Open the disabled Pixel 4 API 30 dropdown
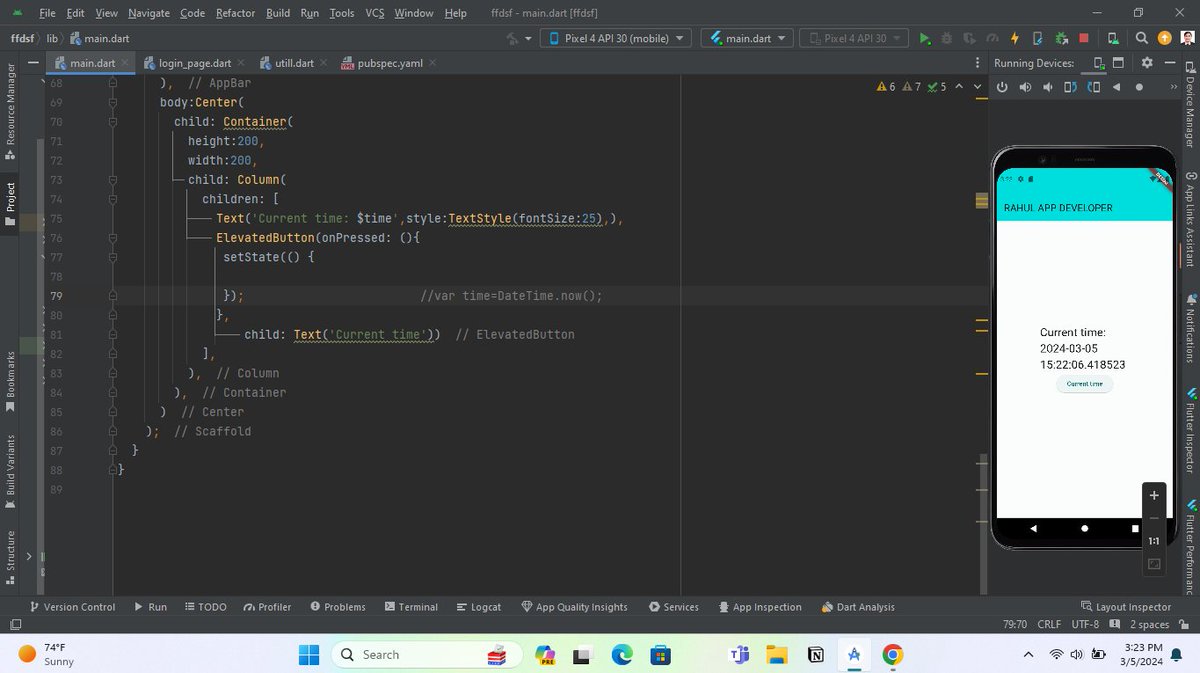Screen dimensions: 1200x673 (853, 38)
